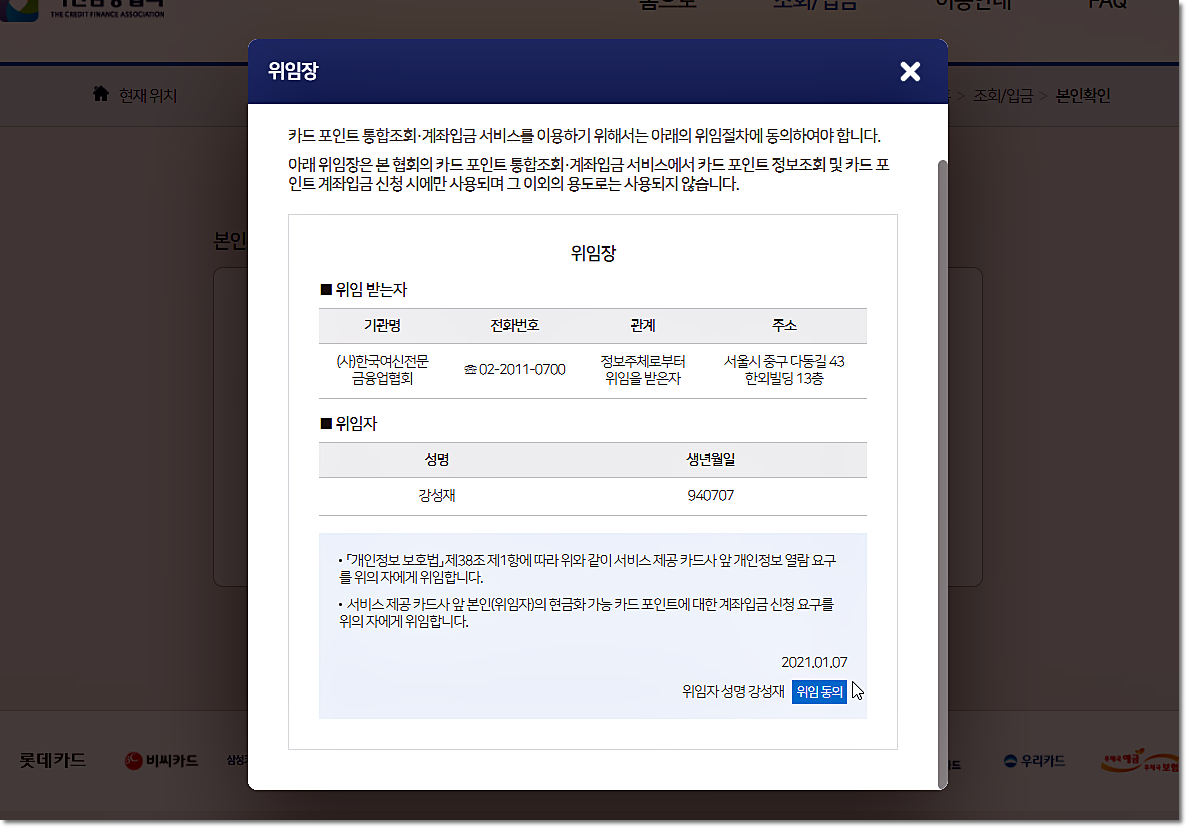
Task: Click the 현금화 가능 카드 포인트 clause text
Action: coord(587,612)
